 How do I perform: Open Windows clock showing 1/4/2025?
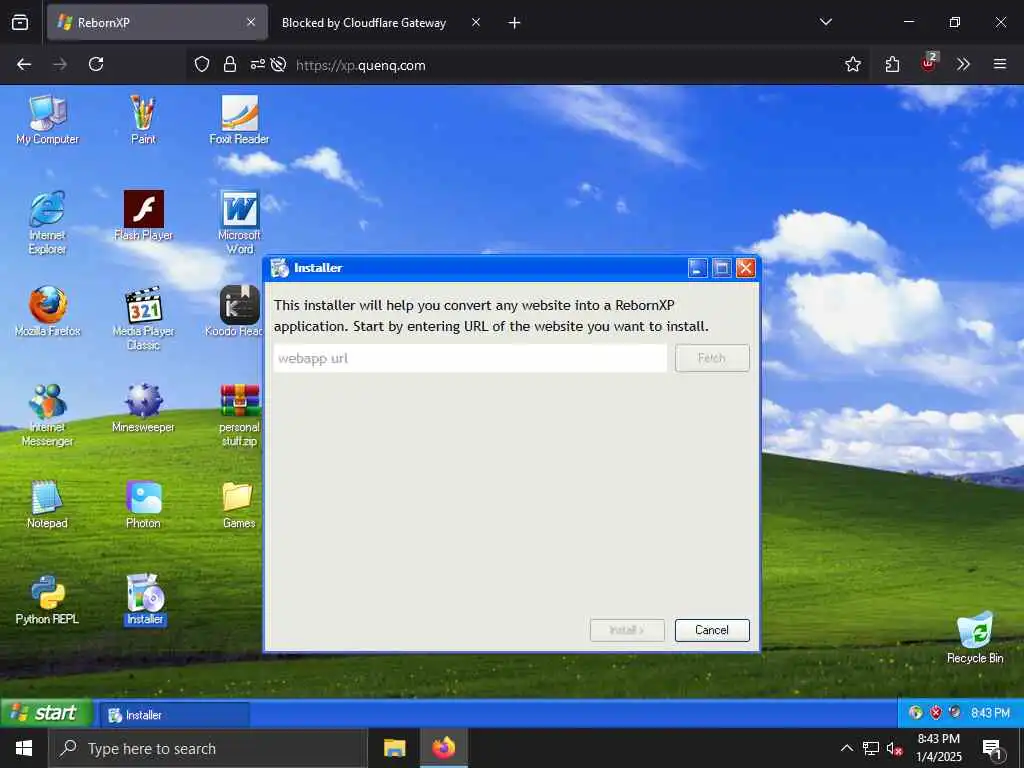pos(938,748)
